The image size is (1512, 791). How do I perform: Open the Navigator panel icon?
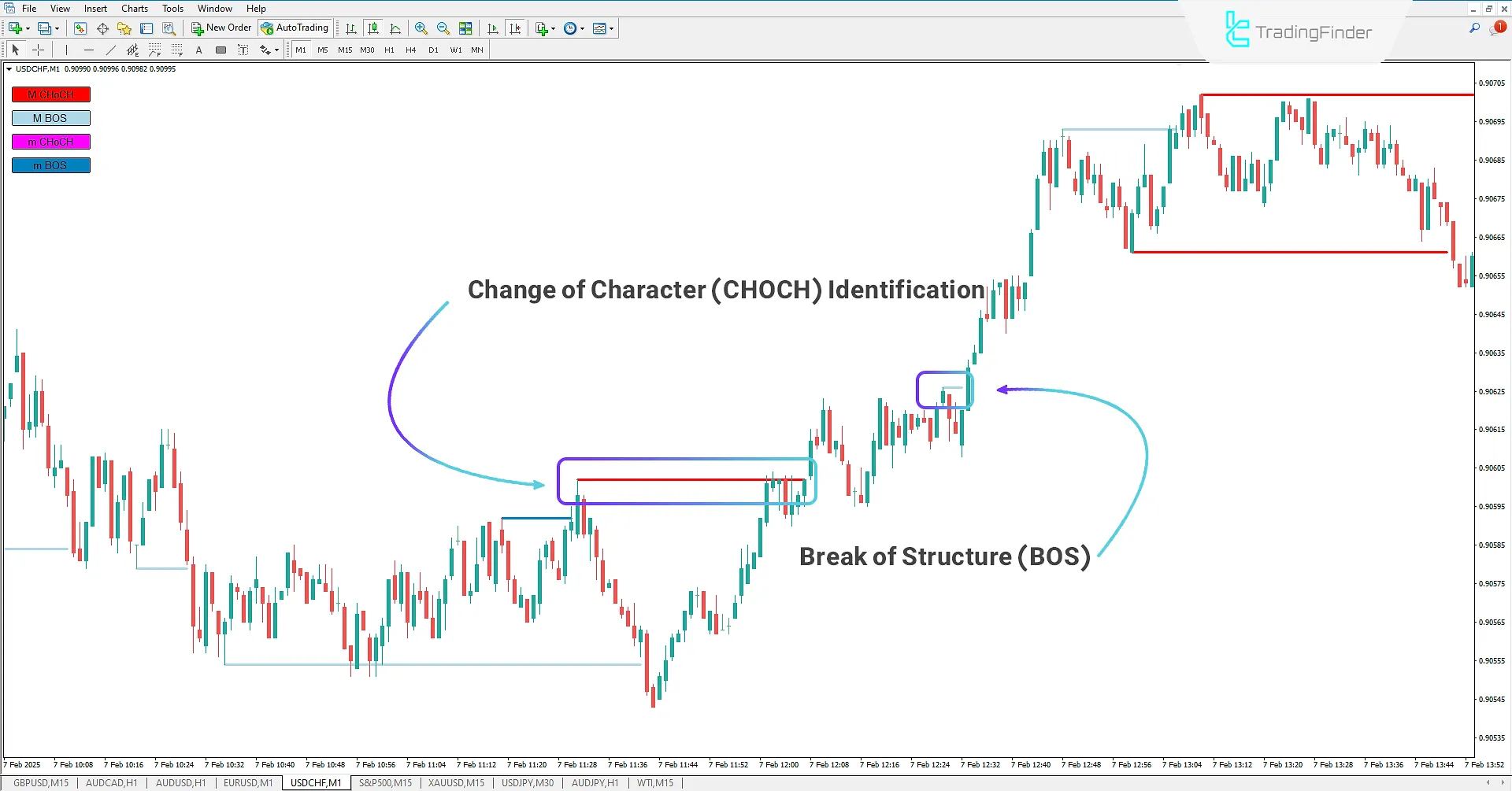pos(124,28)
